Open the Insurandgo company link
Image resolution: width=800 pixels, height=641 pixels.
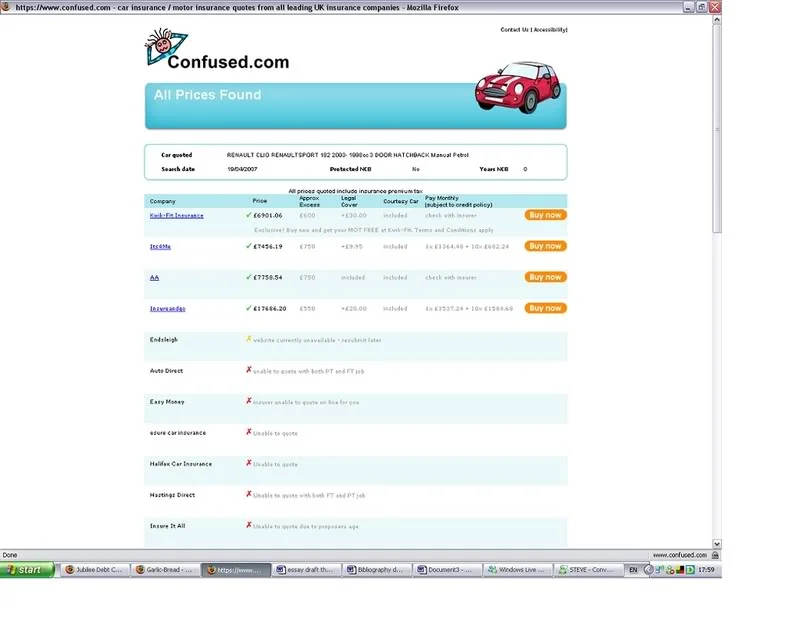coord(167,309)
